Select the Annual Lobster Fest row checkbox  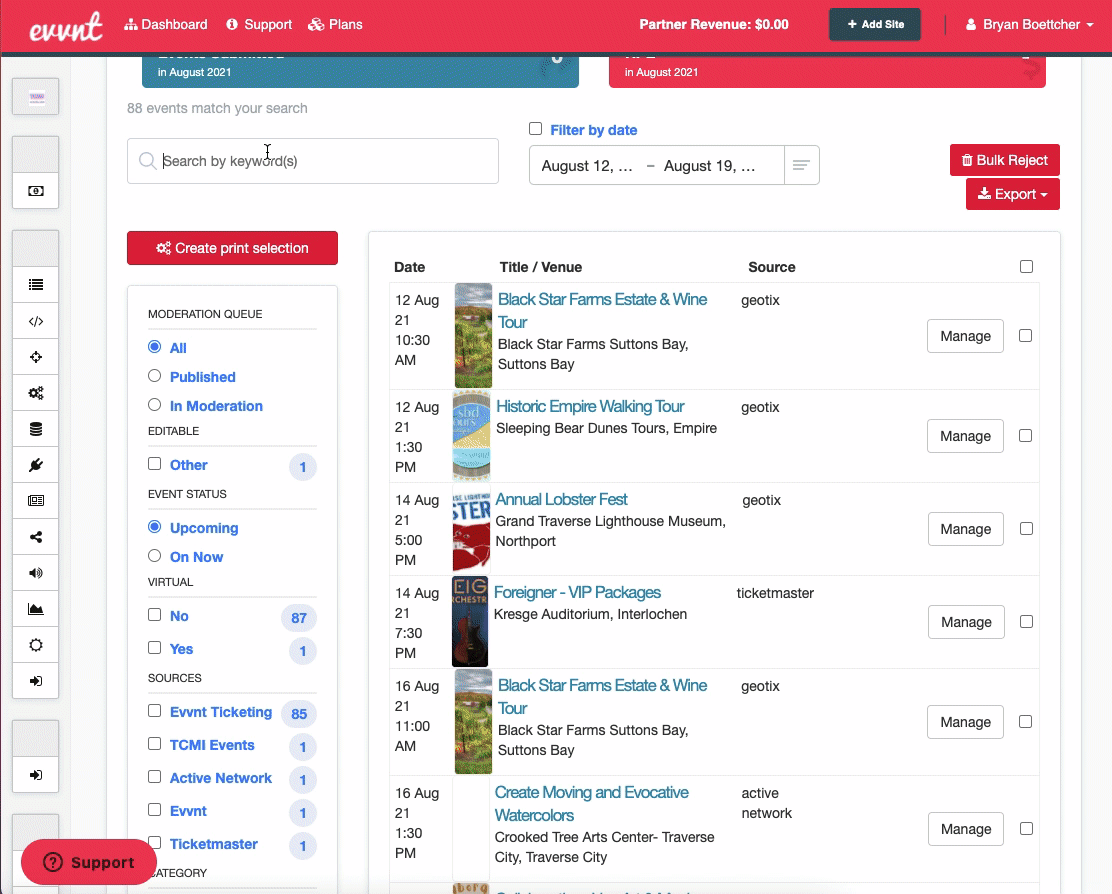1026,529
